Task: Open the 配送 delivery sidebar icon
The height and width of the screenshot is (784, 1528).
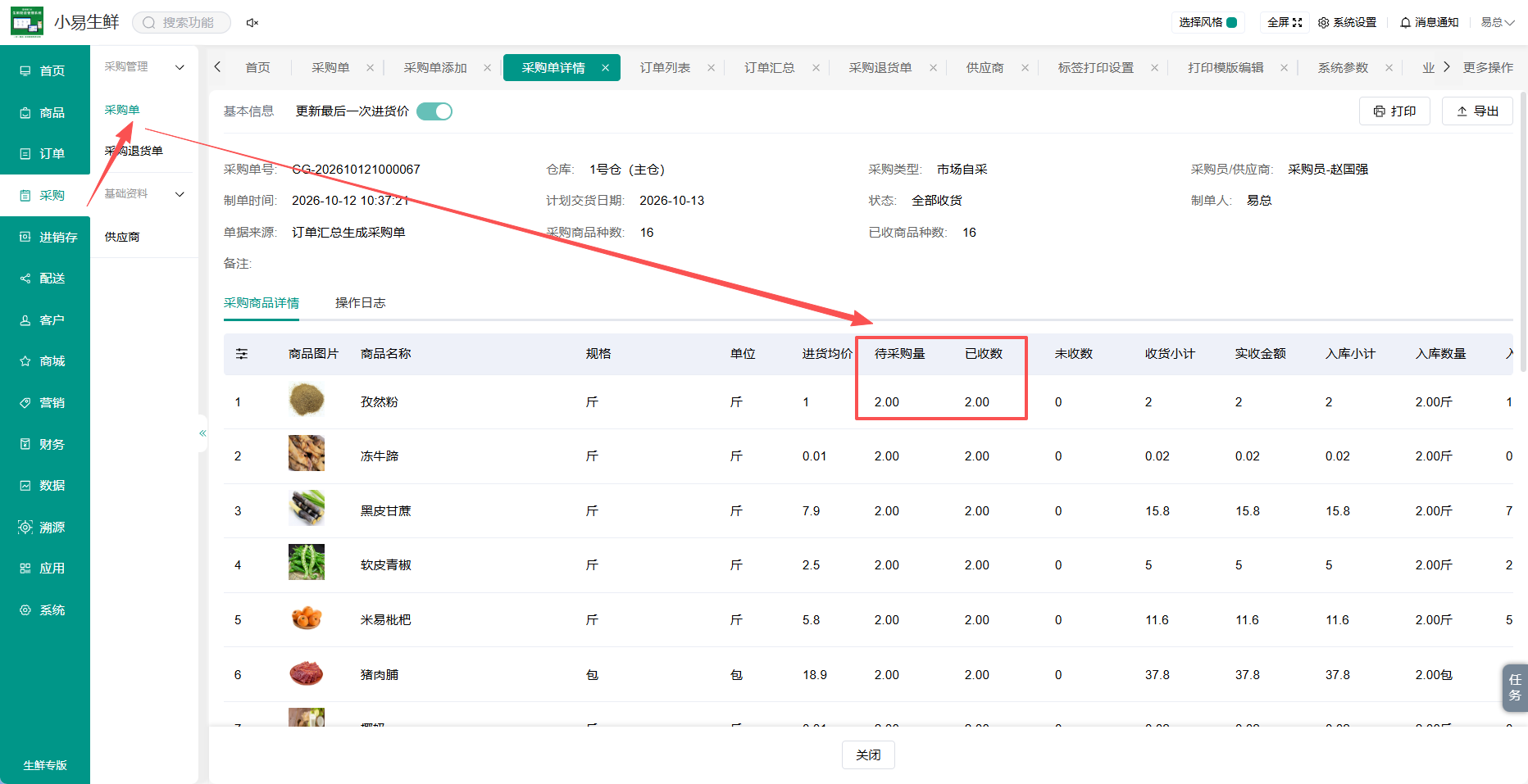Action: point(25,279)
